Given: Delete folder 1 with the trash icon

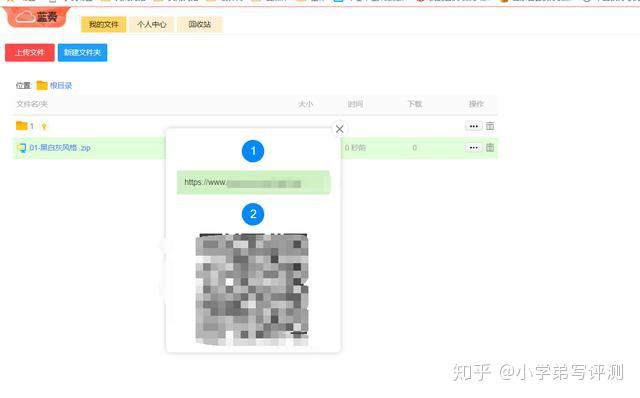Looking at the screenshot, I should (490, 126).
